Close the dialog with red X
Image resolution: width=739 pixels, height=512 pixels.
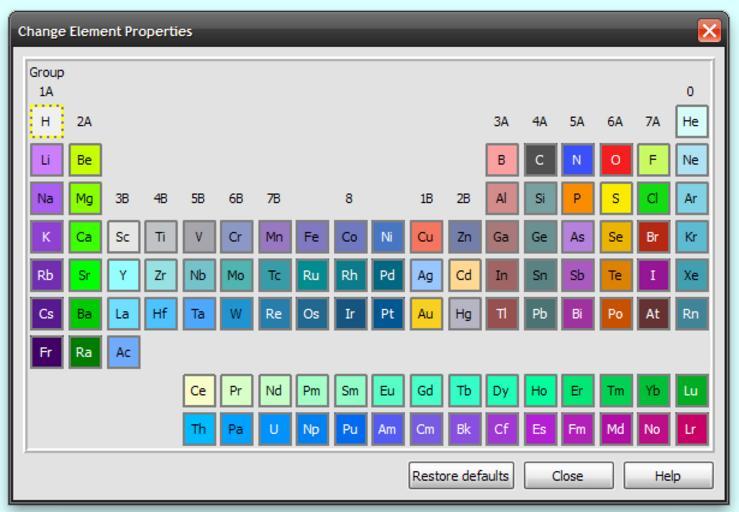[709, 31]
